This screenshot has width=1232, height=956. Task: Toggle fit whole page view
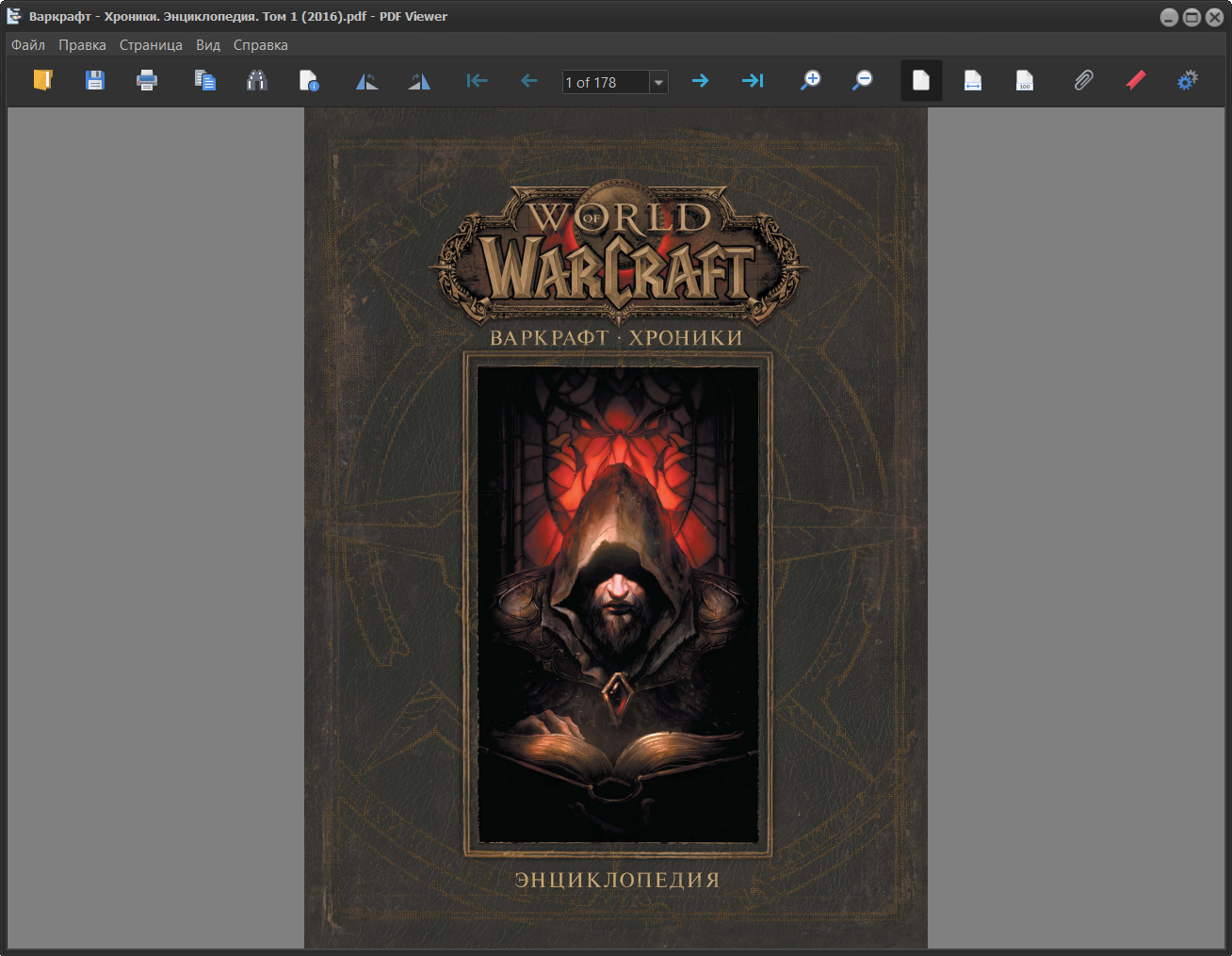click(921, 81)
